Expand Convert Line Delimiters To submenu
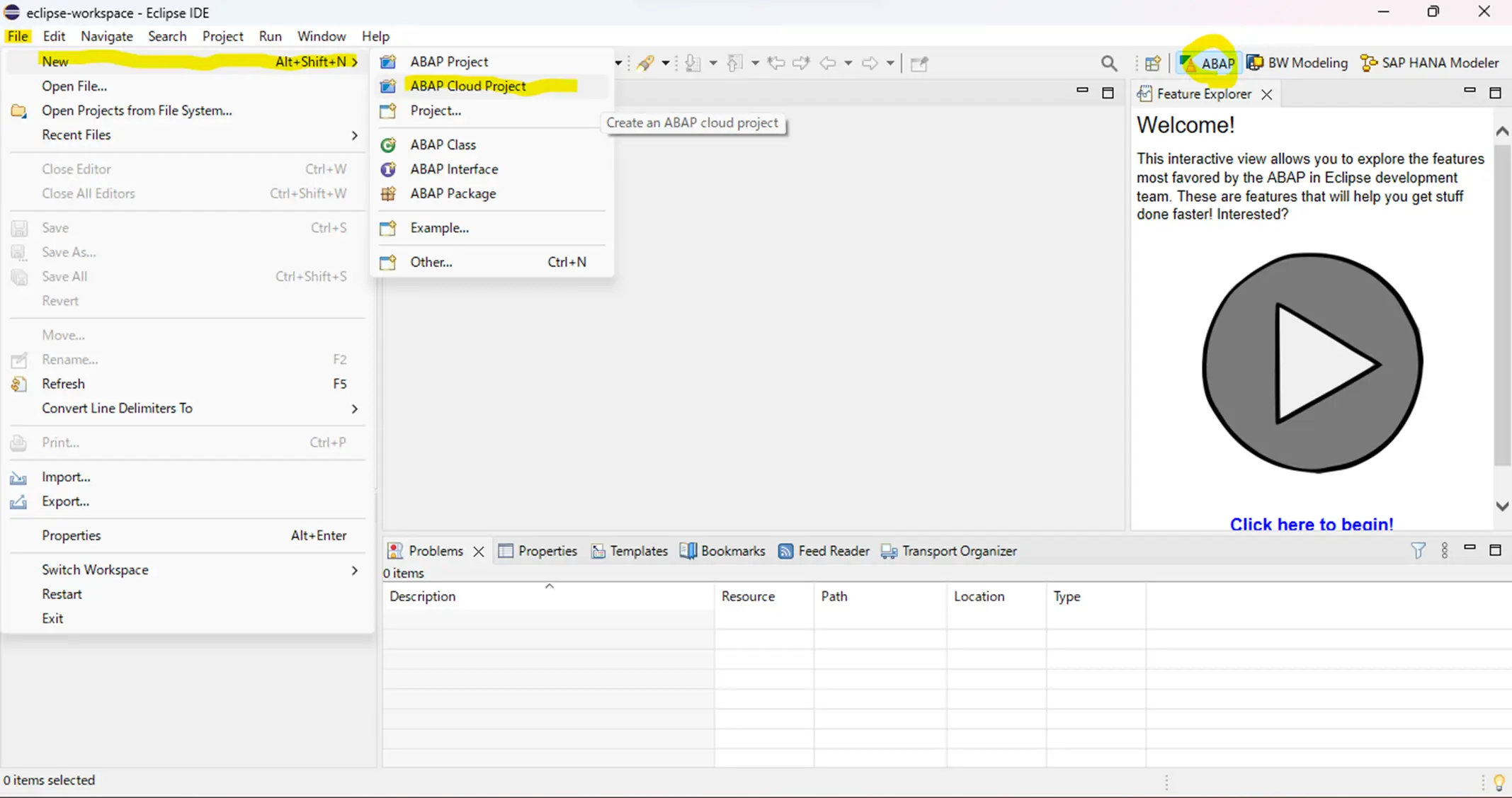This screenshot has width=1512, height=798. pyautogui.click(x=188, y=408)
